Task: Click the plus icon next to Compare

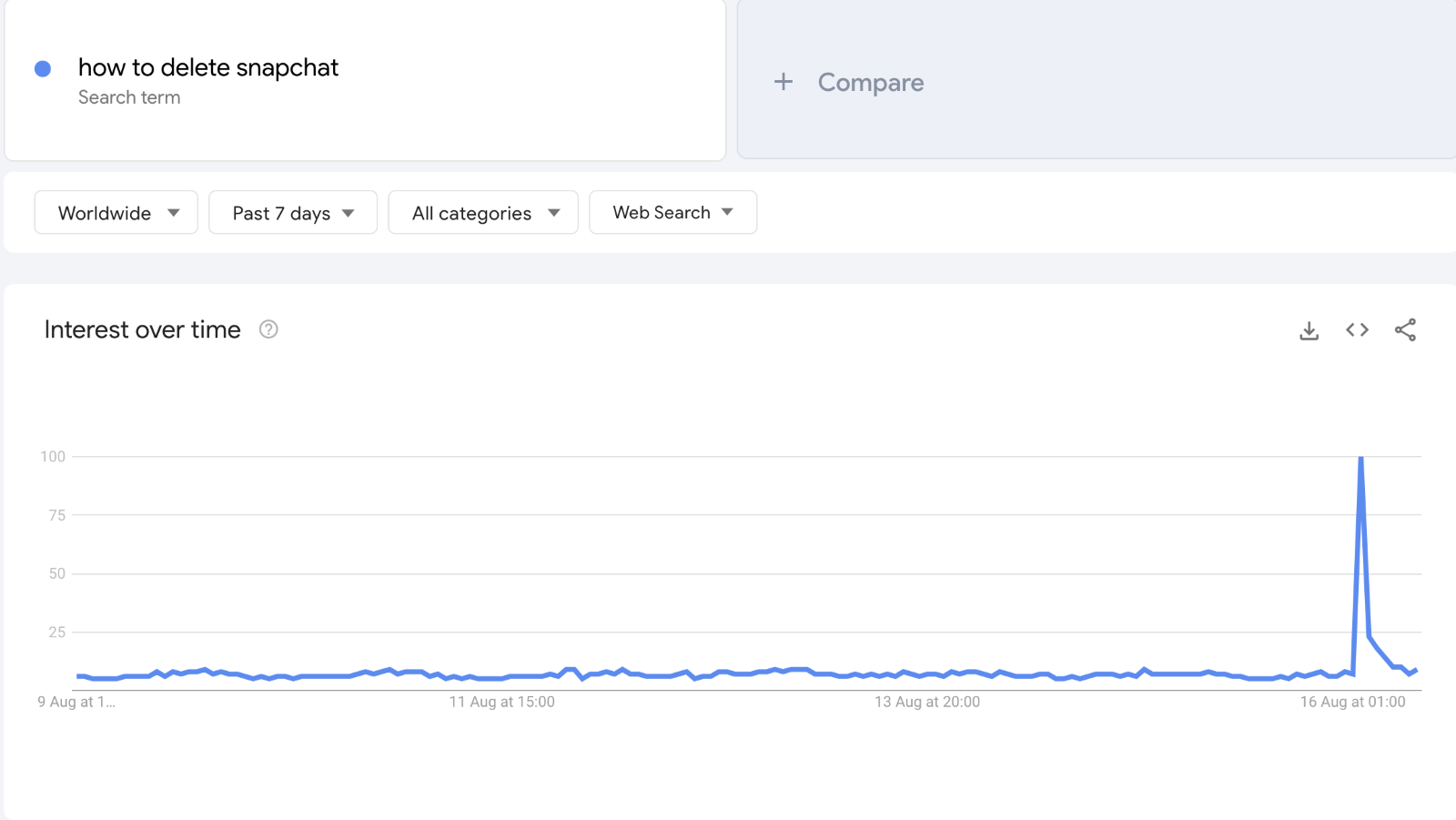Action: pyautogui.click(x=784, y=82)
